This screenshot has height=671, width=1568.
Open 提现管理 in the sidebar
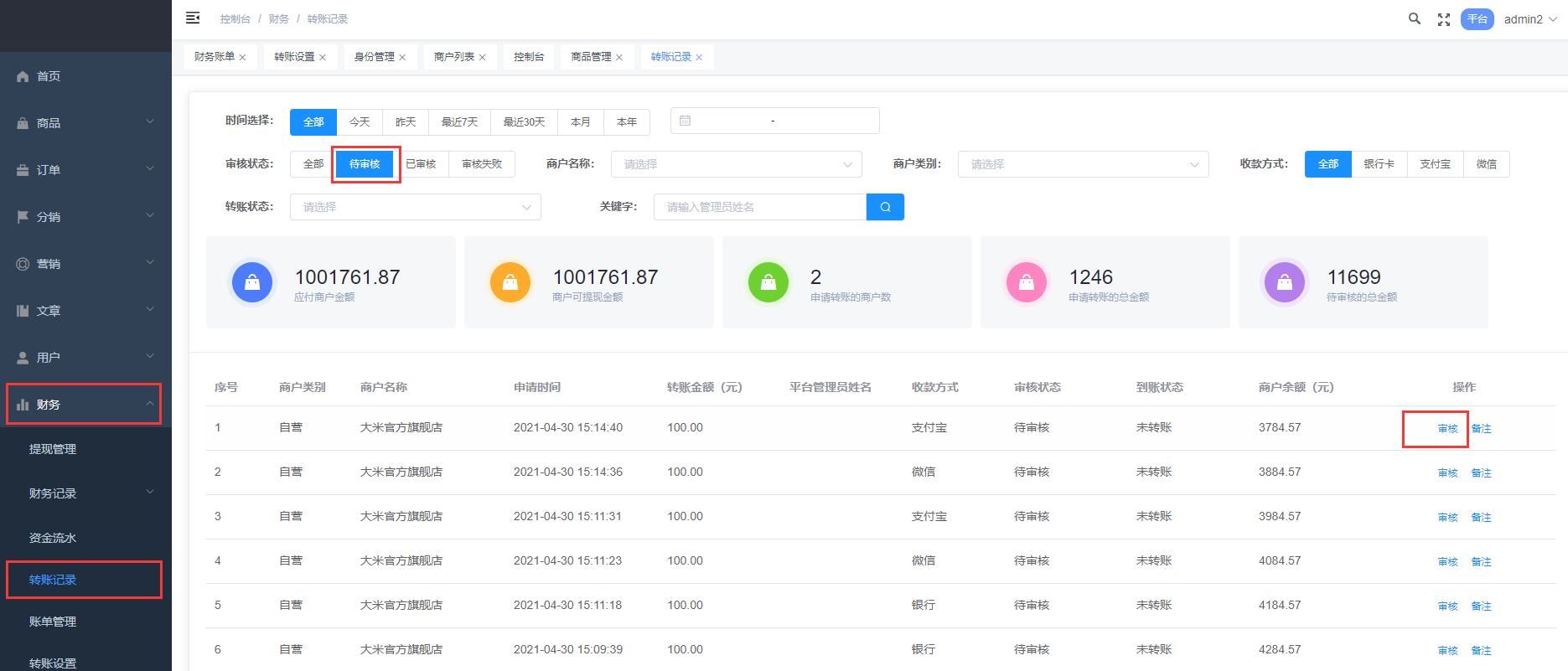pos(53,449)
